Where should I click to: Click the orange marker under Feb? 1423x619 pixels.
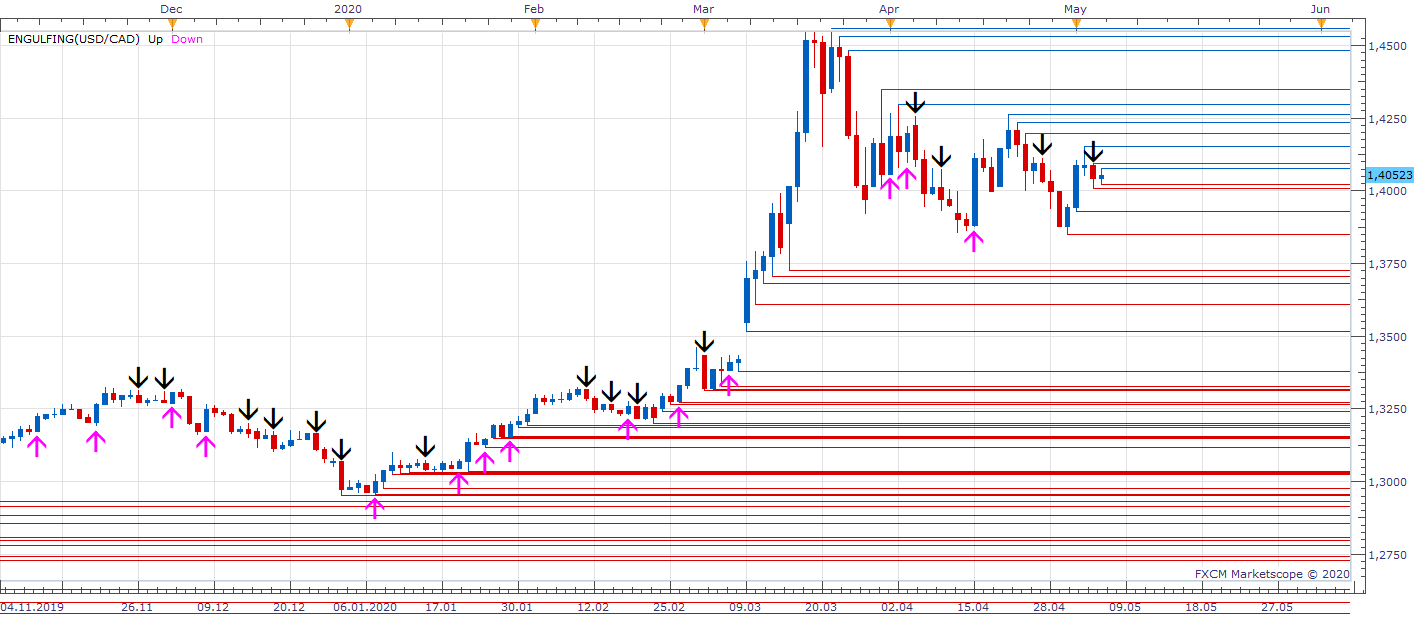[x=535, y=24]
